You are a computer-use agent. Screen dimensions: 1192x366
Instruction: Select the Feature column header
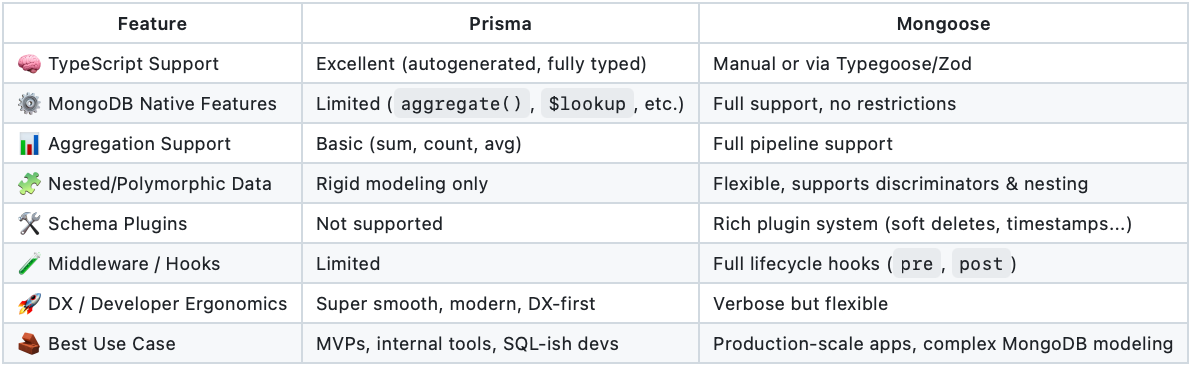pos(153,24)
